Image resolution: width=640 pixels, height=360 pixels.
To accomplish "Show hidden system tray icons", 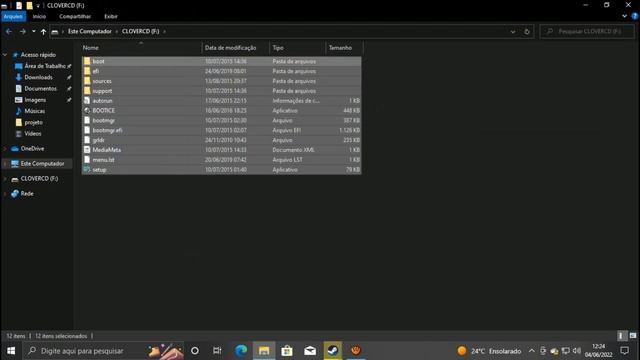I will tap(531, 351).
